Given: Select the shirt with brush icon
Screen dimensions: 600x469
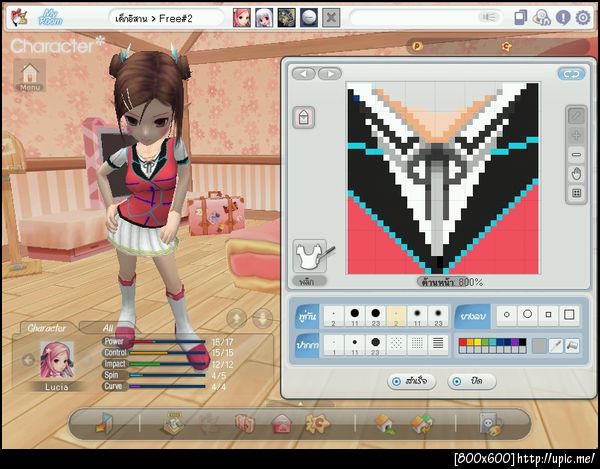Looking at the screenshot, I should click(x=310, y=256).
